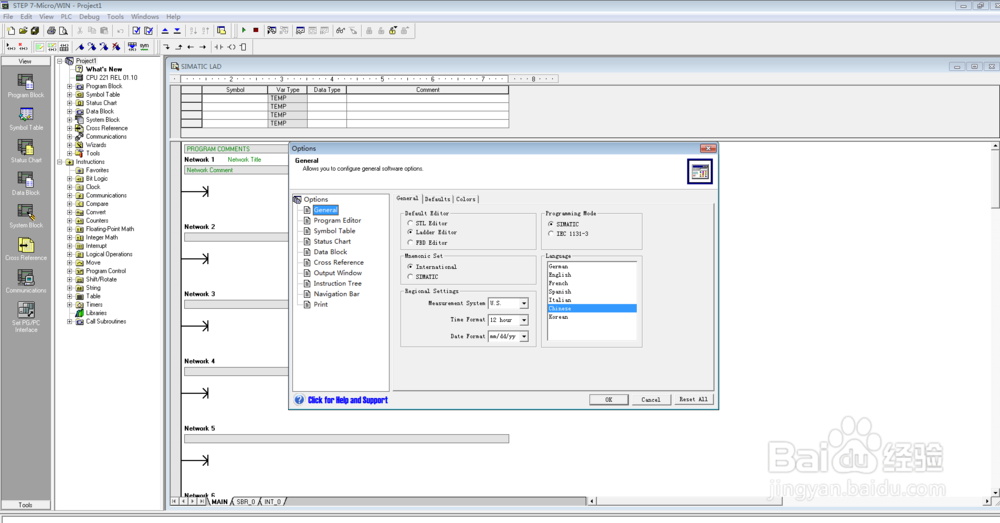The height and width of the screenshot is (523, 1000).
Task: Click Cancel in the Options dialog
Action: tap(651, 399)
